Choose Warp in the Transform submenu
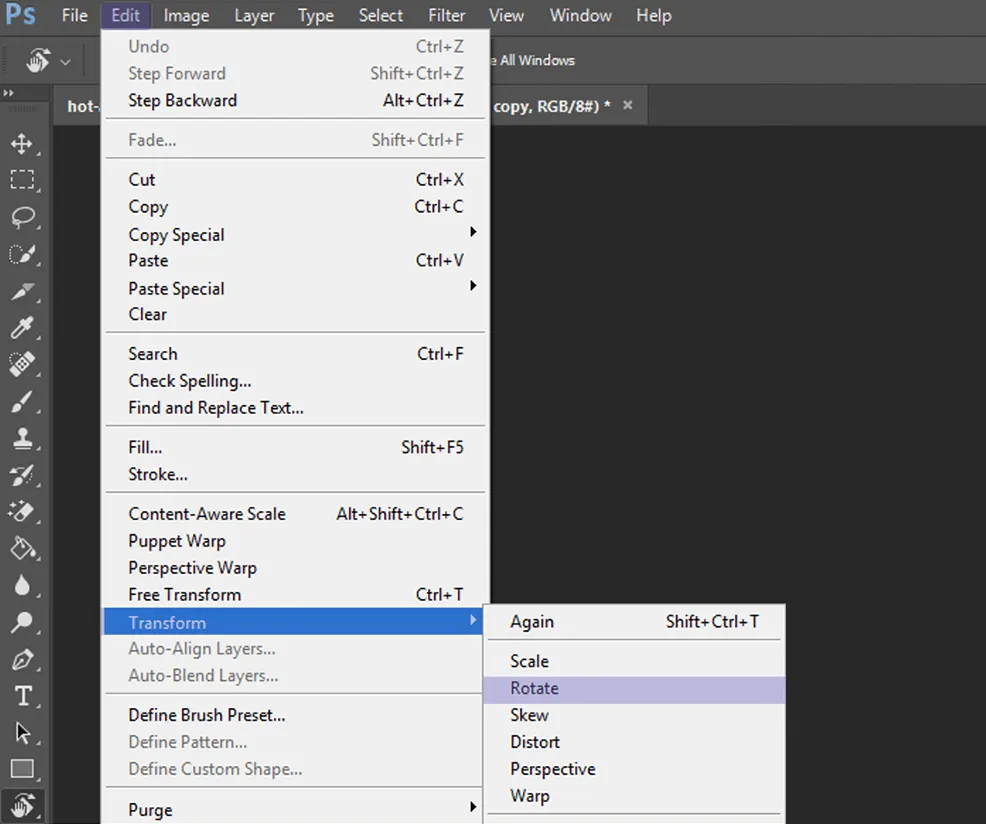 (x=634, y=796)
